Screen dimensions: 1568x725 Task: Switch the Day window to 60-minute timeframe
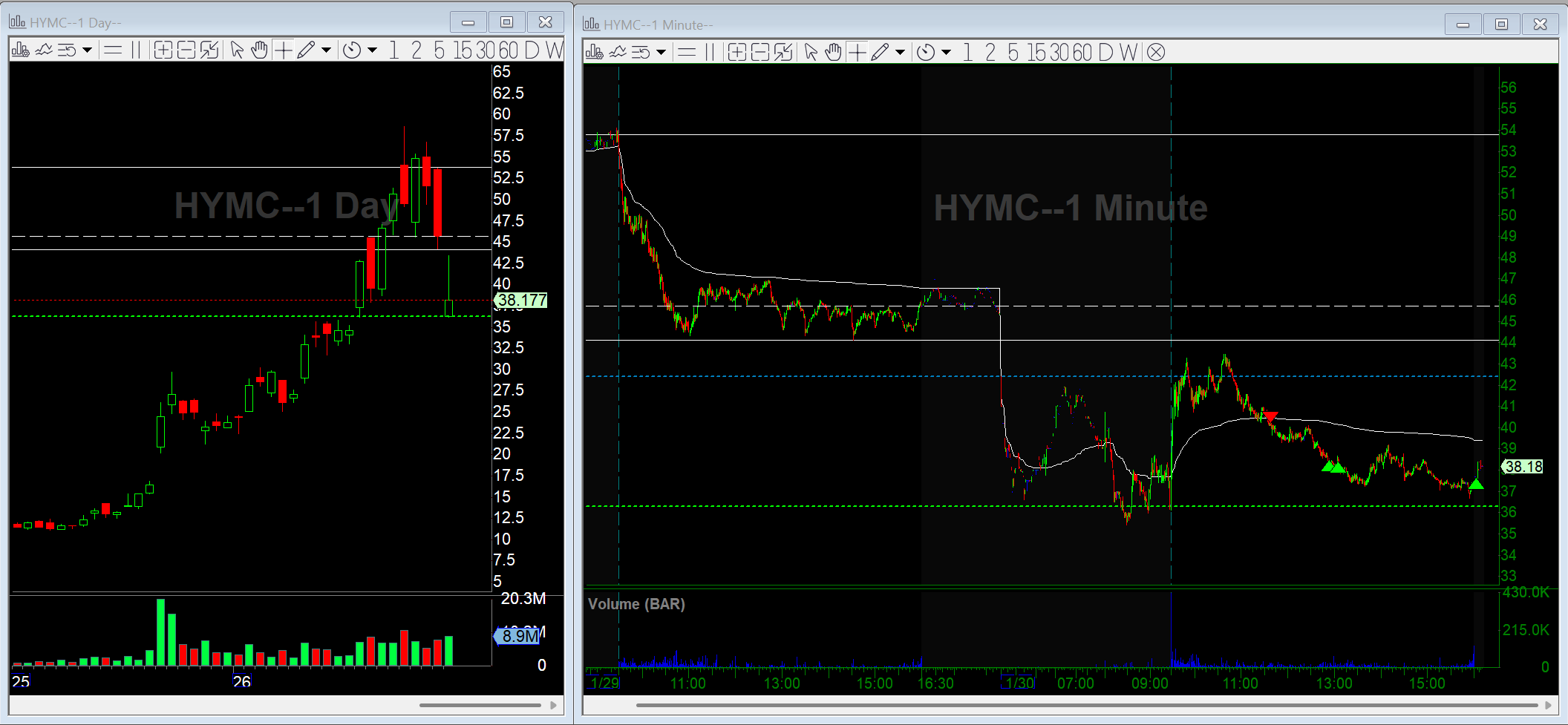509,50
